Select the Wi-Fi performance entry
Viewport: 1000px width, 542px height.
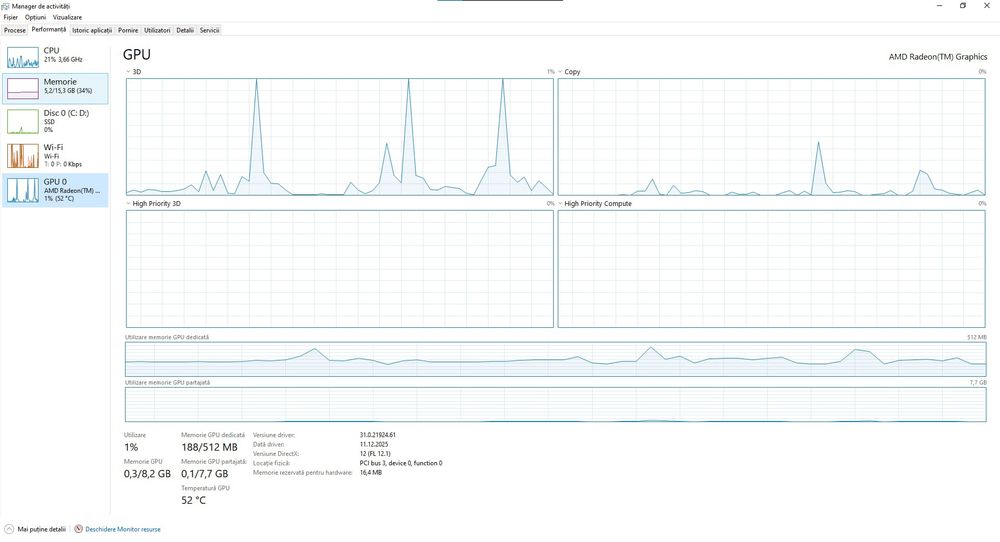55,155
